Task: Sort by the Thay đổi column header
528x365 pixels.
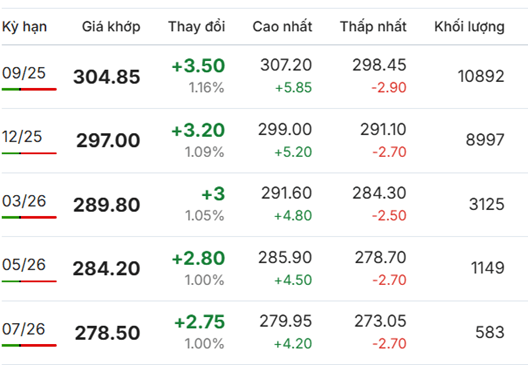Action: pos(197,27)
